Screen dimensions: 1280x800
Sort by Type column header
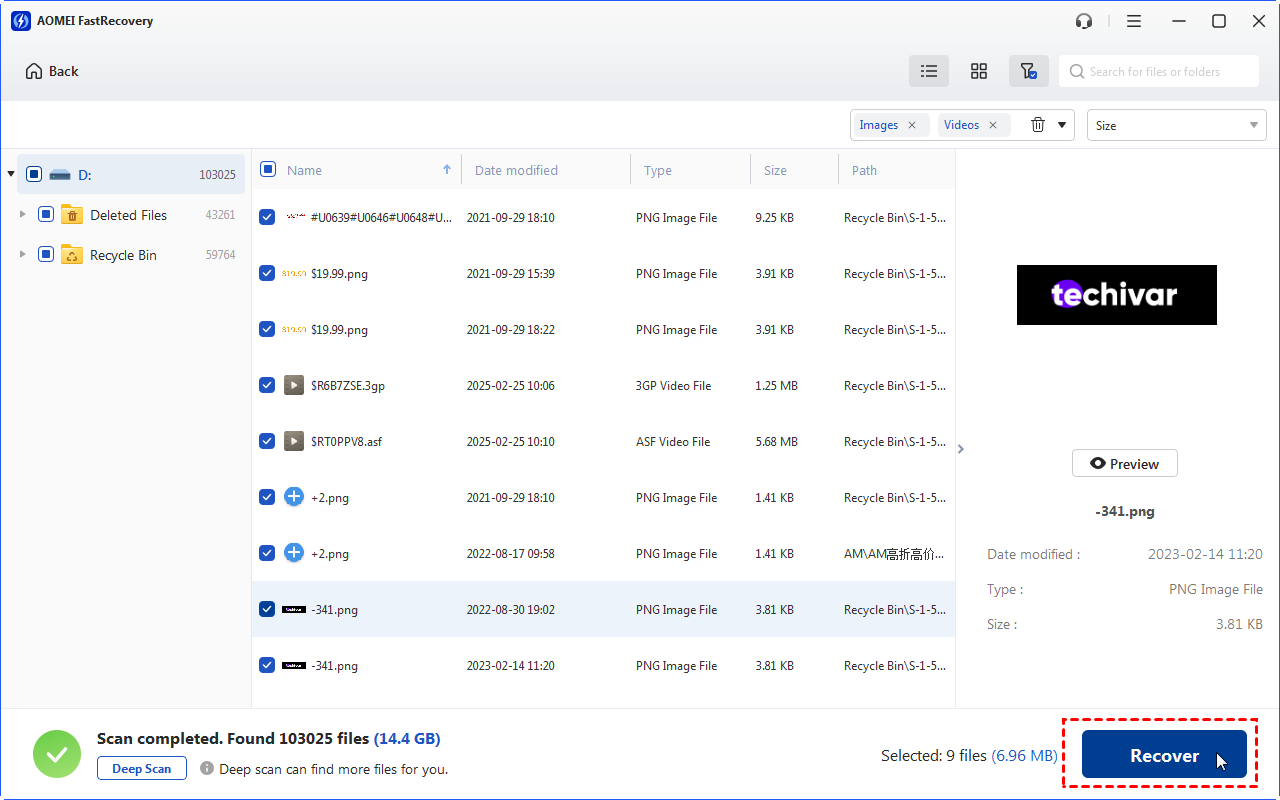click(x=658, y=170)
